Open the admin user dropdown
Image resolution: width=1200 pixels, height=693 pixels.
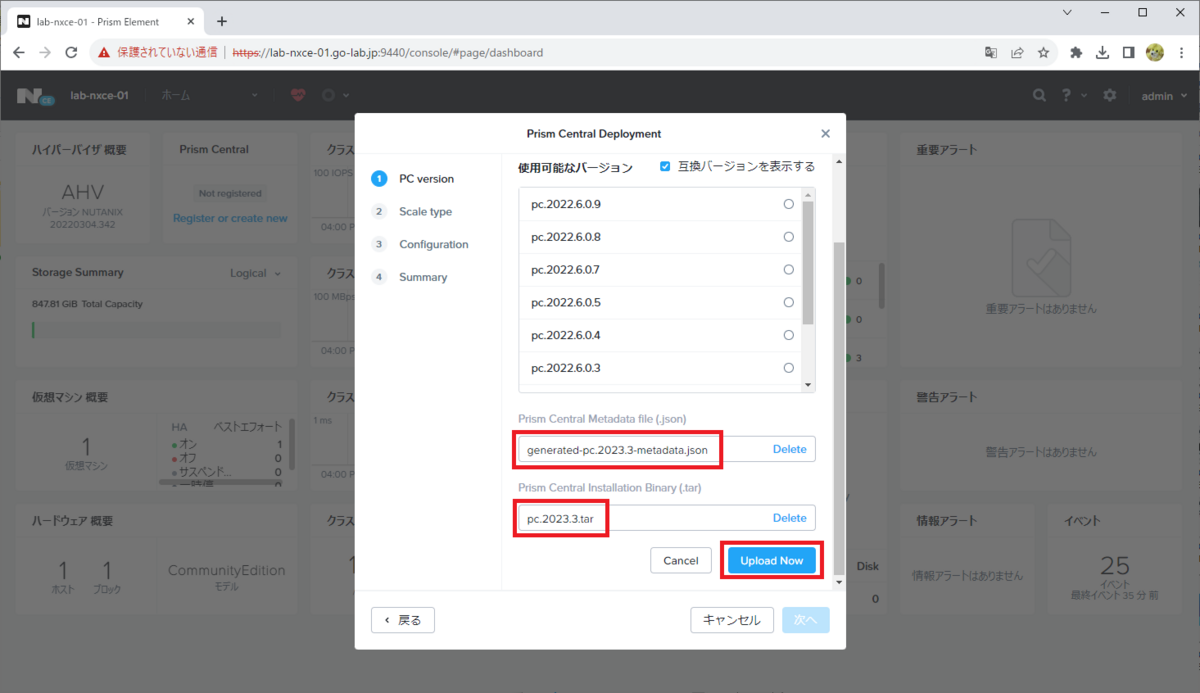(x=1164, y=95)
